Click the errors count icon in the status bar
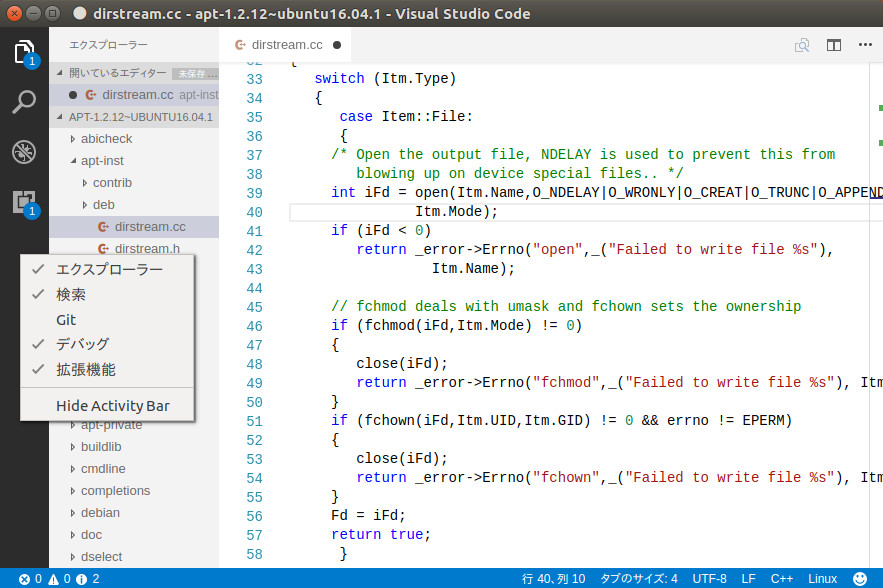The height and width of the screenshot is (588, 883). [24, 579]
